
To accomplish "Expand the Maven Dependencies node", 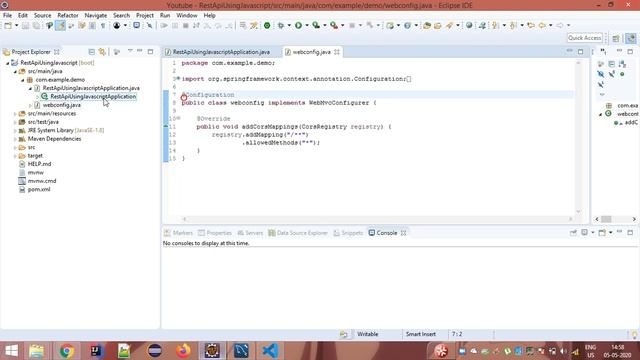I will click(x=15, y=139).
